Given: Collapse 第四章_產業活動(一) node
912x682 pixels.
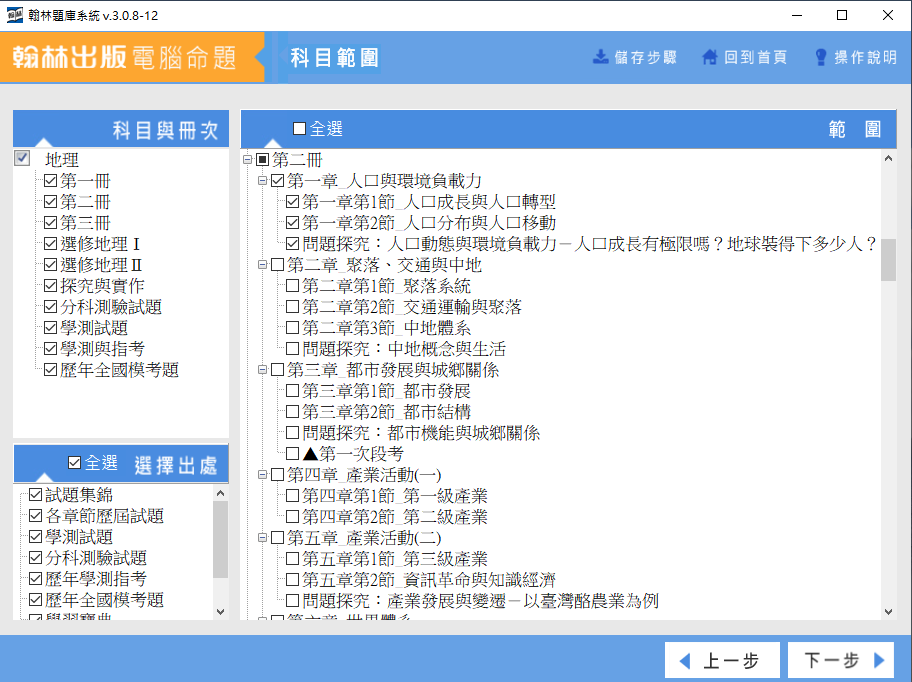Looking at the screenshot, I should pos(263,475).
